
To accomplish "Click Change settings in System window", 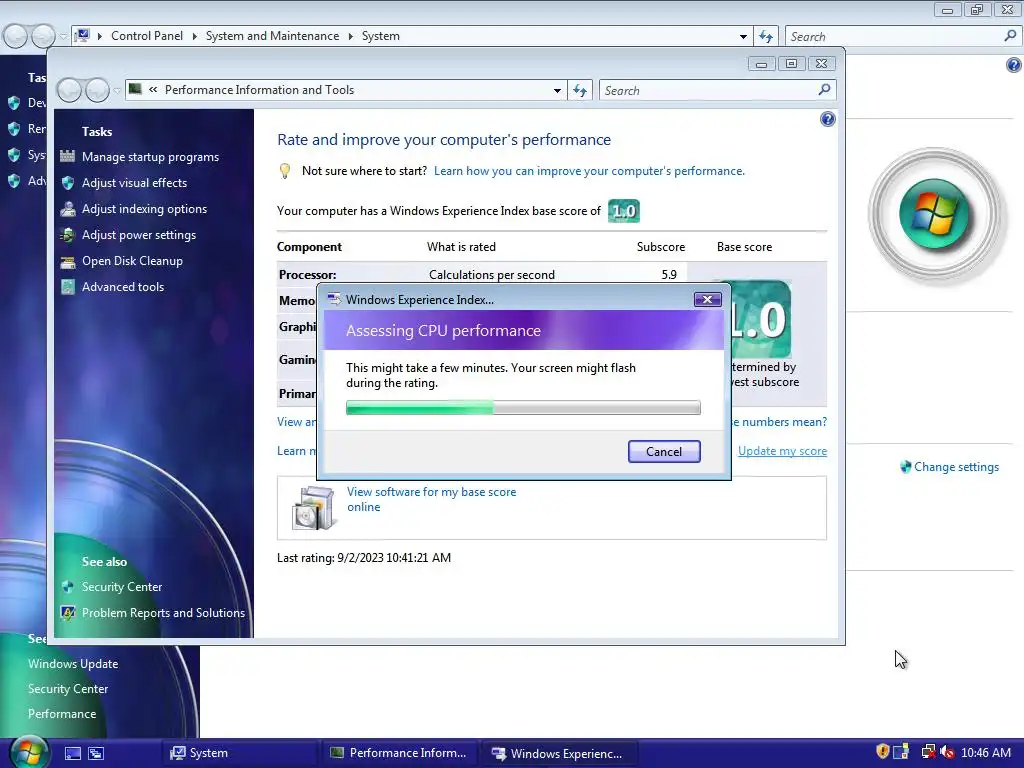I will 956,467.
